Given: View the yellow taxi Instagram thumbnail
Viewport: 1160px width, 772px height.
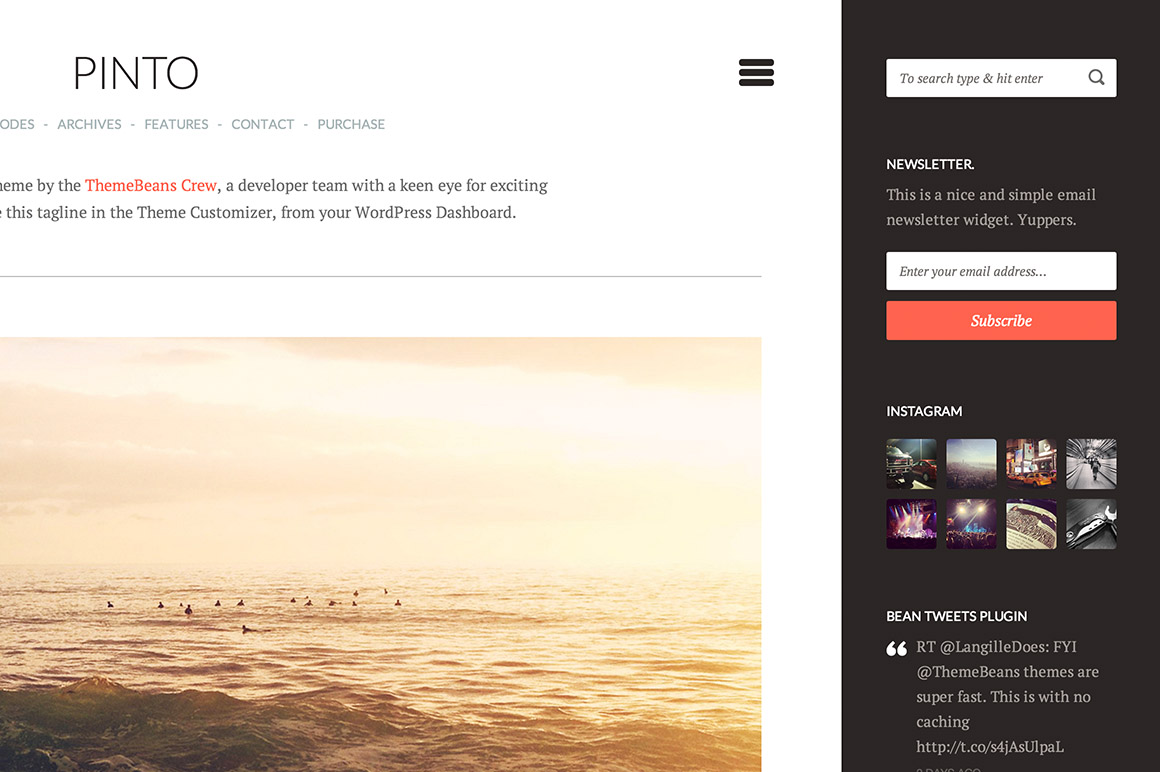Looking at the screenshot, I should pyautogui.click(x=1031, y=464).
